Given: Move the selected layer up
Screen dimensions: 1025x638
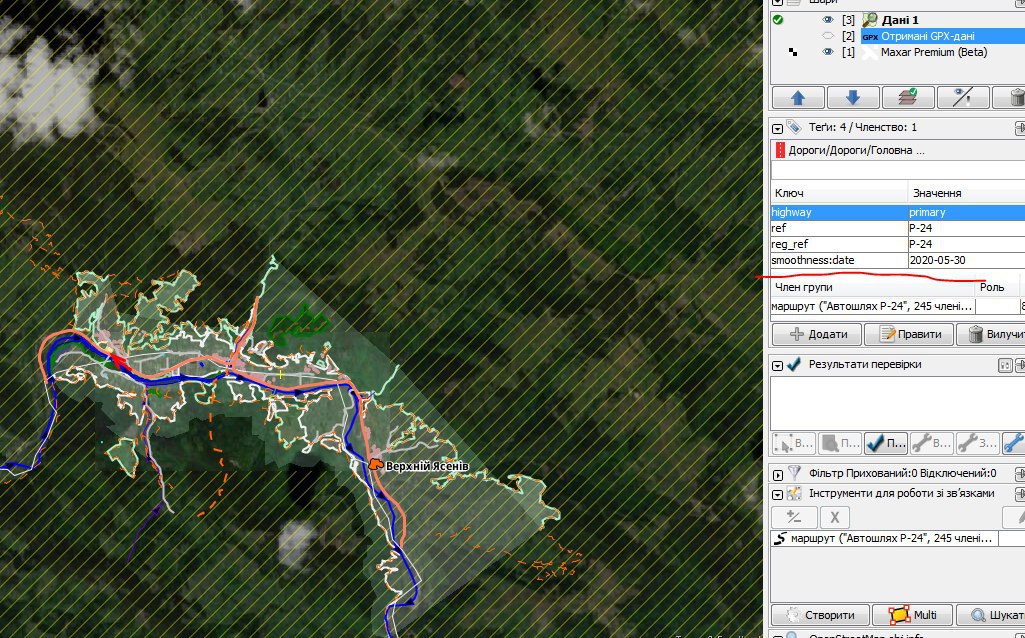Looking at the screenshot, I should (x=798, y=98).
